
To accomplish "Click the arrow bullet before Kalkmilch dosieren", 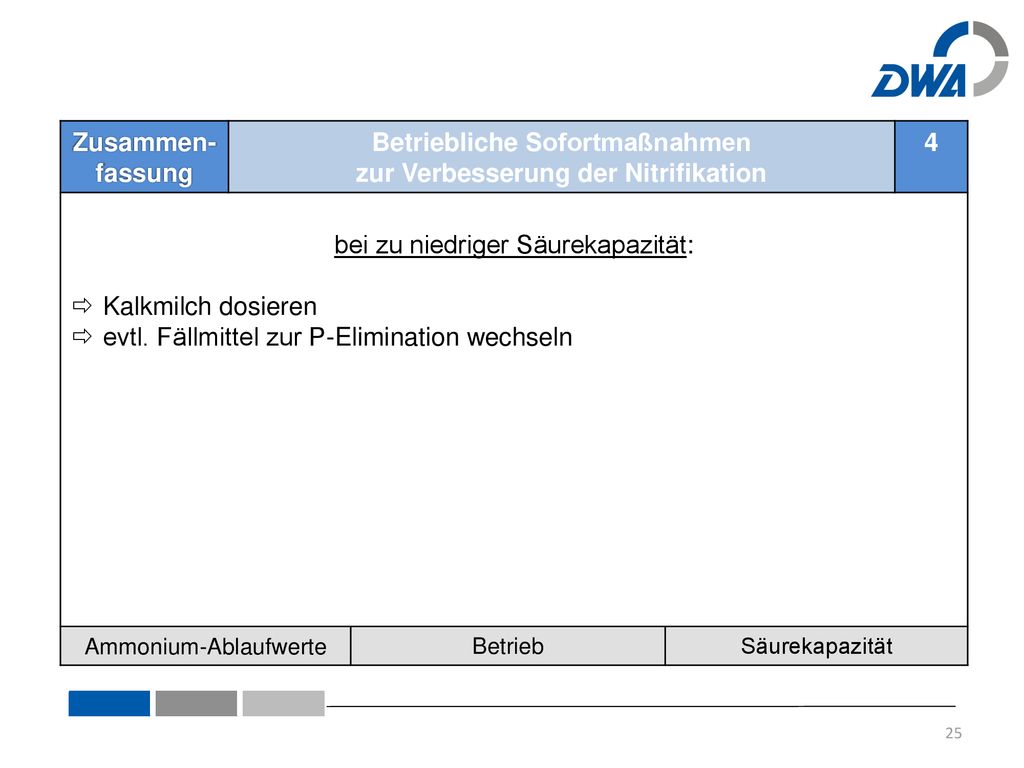I will 82,305.
